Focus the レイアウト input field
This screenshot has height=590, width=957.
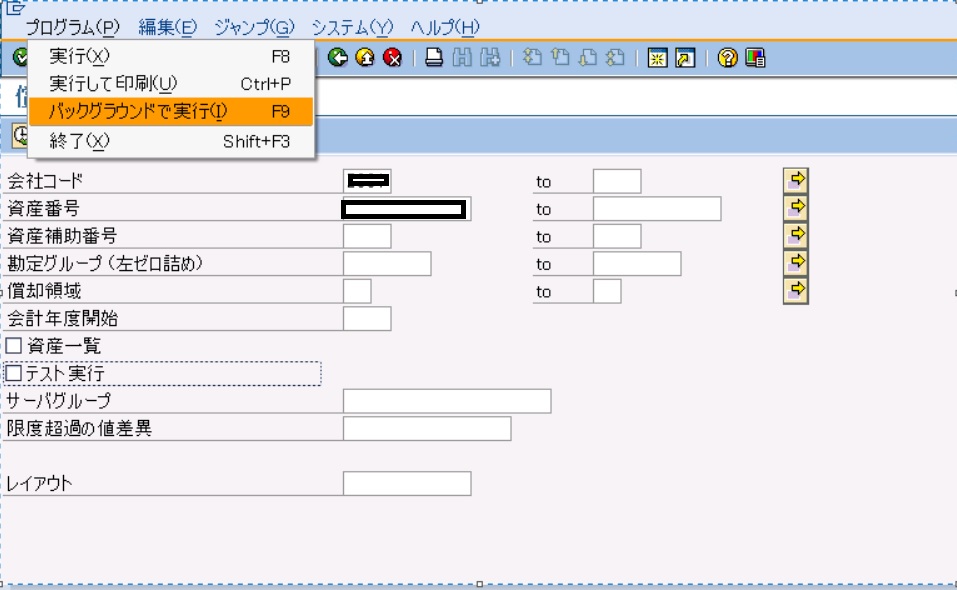coord(406,483)
